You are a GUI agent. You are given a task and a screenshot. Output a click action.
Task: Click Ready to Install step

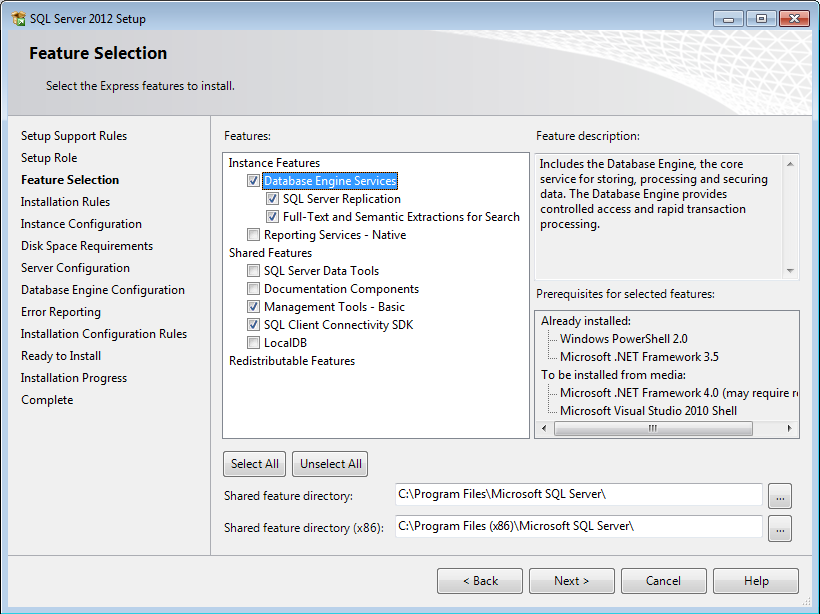(61, 356)
